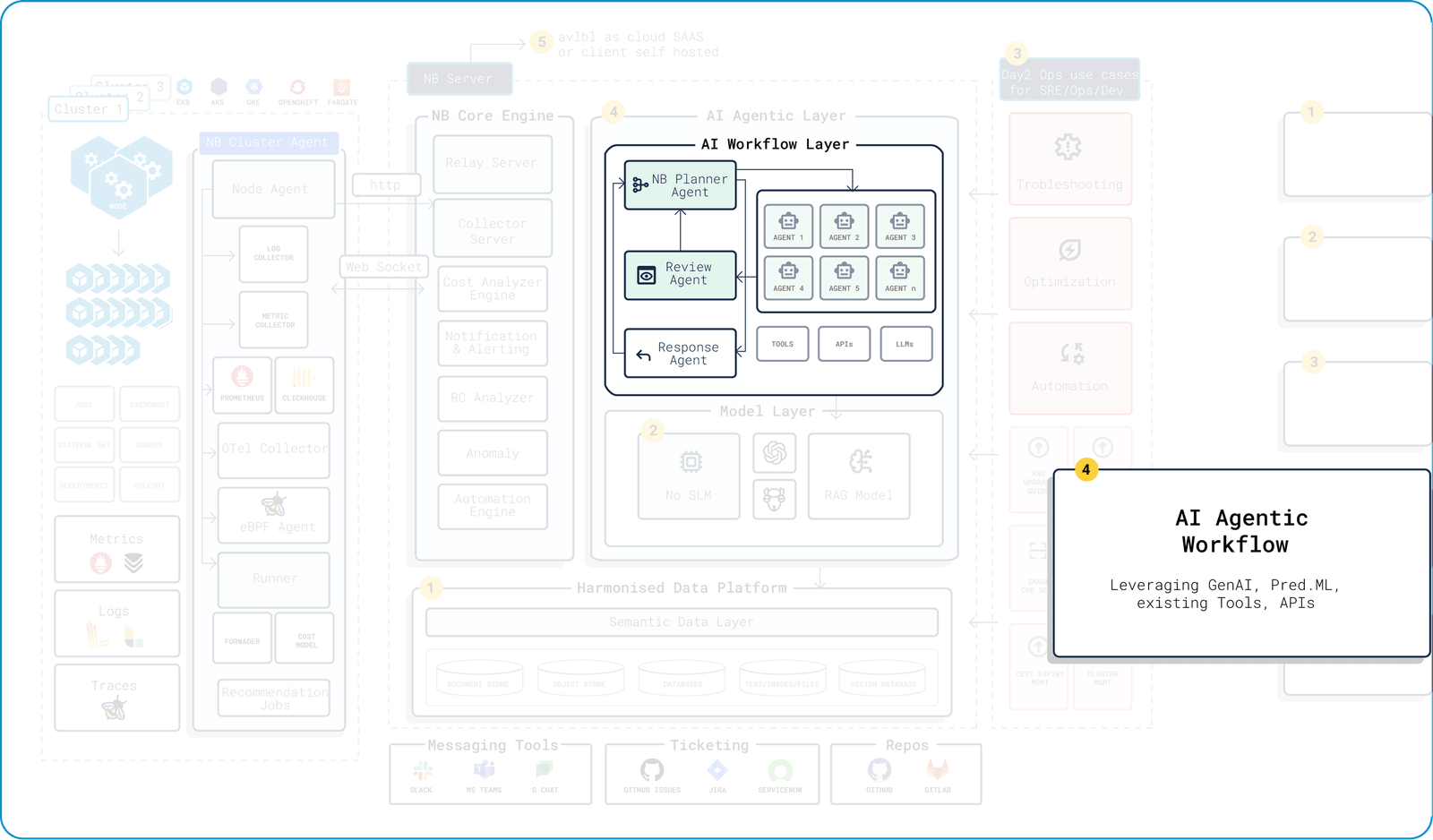Click the Collector Server box
1433x840 pixels.
click(493, 229)
